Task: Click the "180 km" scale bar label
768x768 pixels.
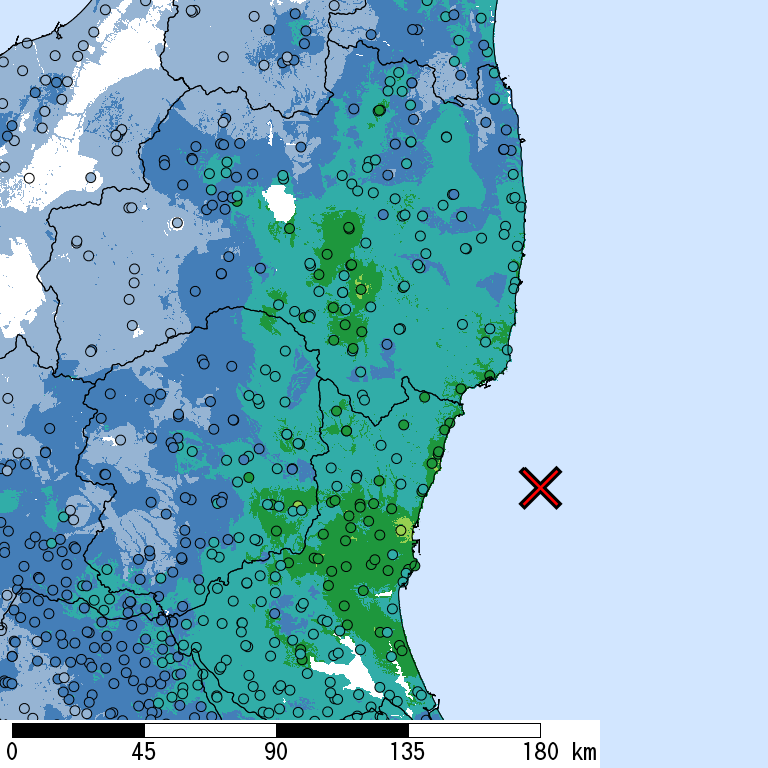Action: pyautogui.click(x=560, y=752)
